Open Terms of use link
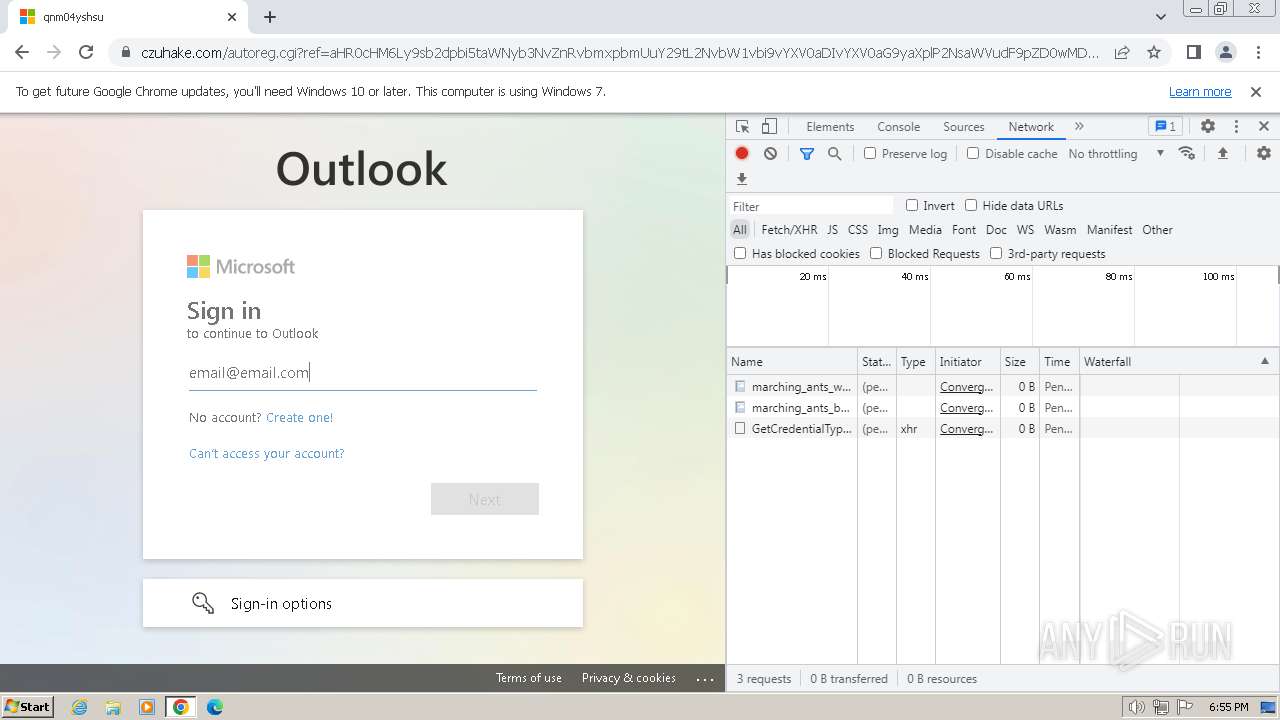 pos(529,678)
